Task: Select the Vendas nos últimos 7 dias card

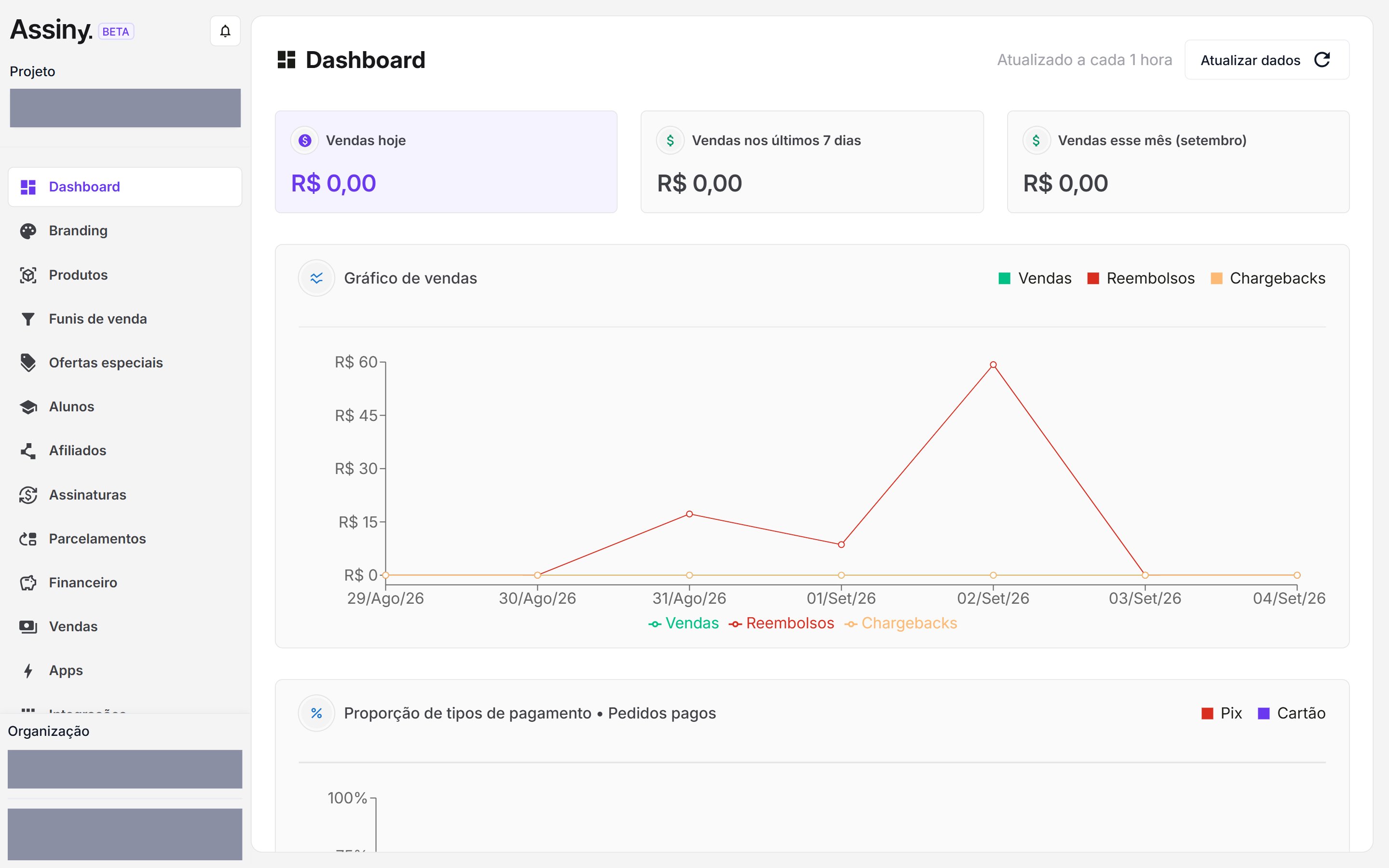Action: click(812, 162)
